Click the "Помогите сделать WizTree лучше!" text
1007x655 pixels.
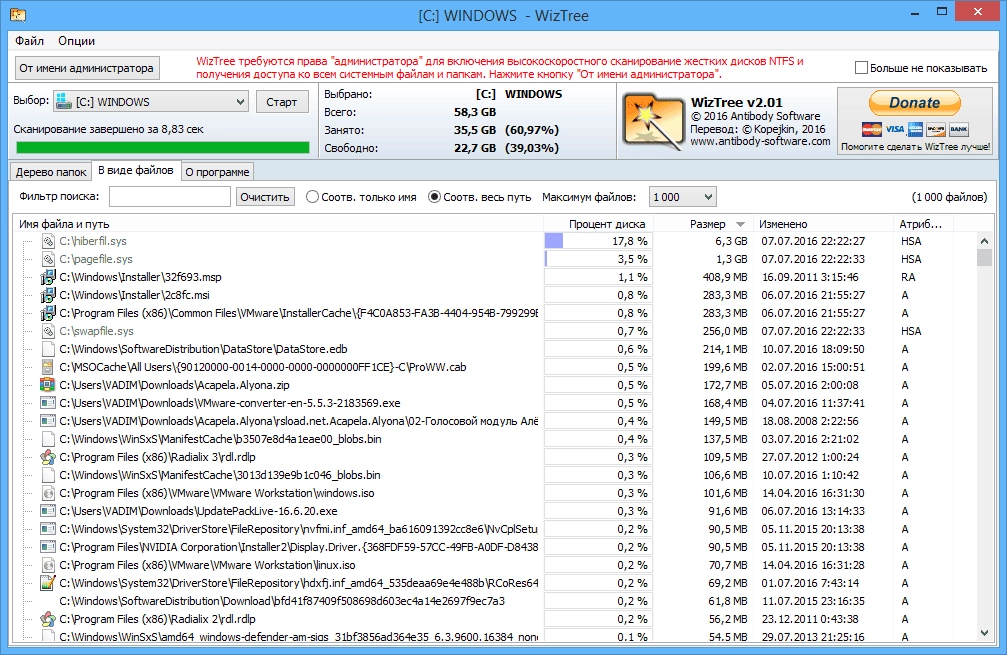915,146
